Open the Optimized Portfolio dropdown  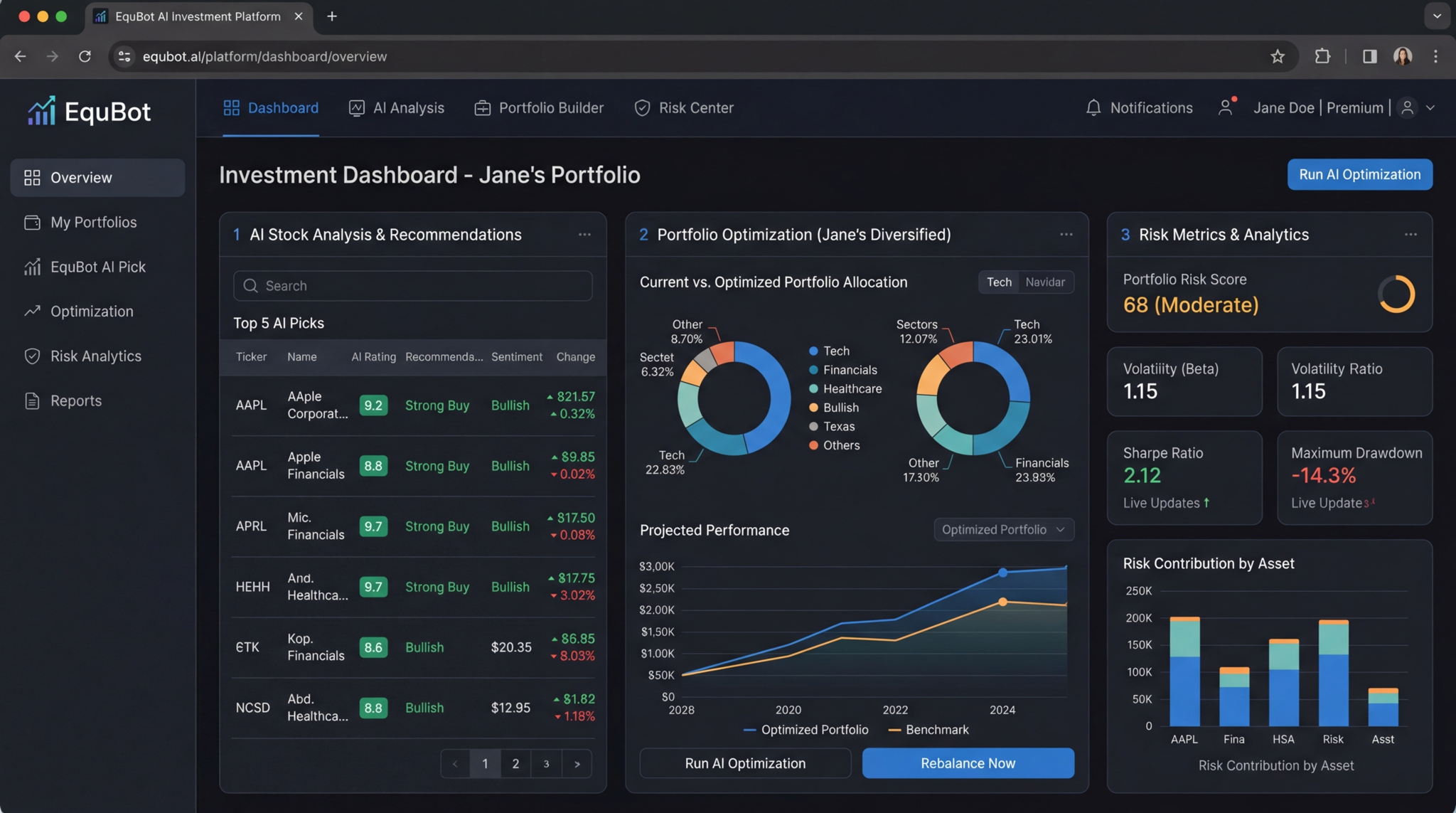[1003, 529]
